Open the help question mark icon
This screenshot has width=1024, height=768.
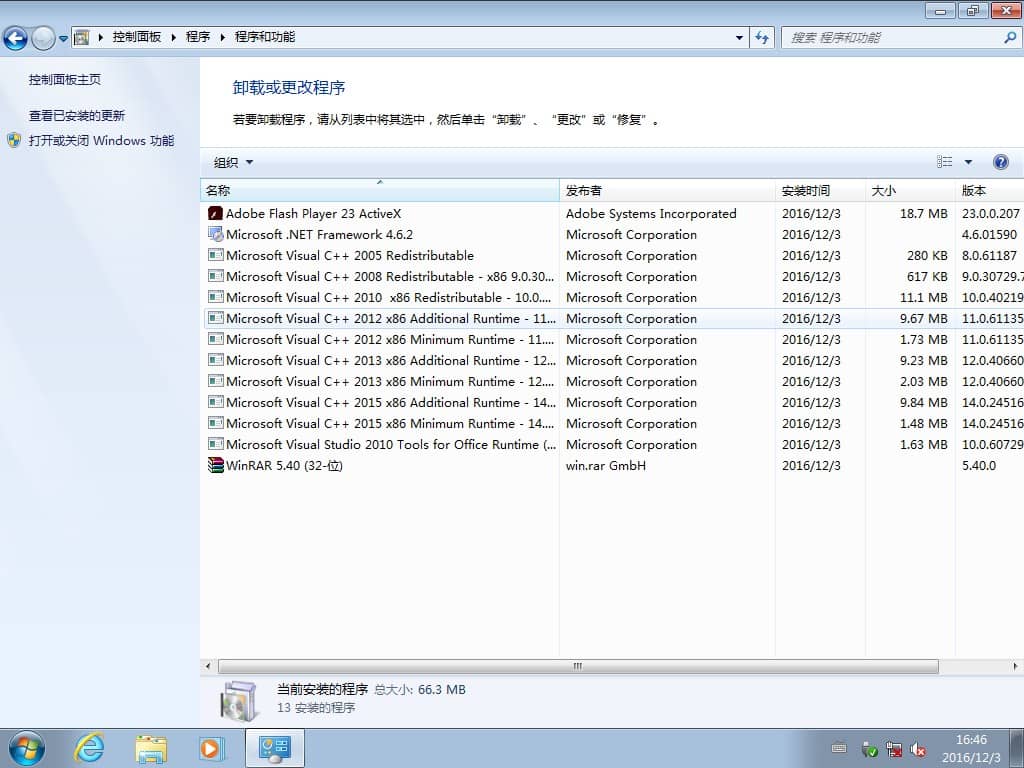1000,162
